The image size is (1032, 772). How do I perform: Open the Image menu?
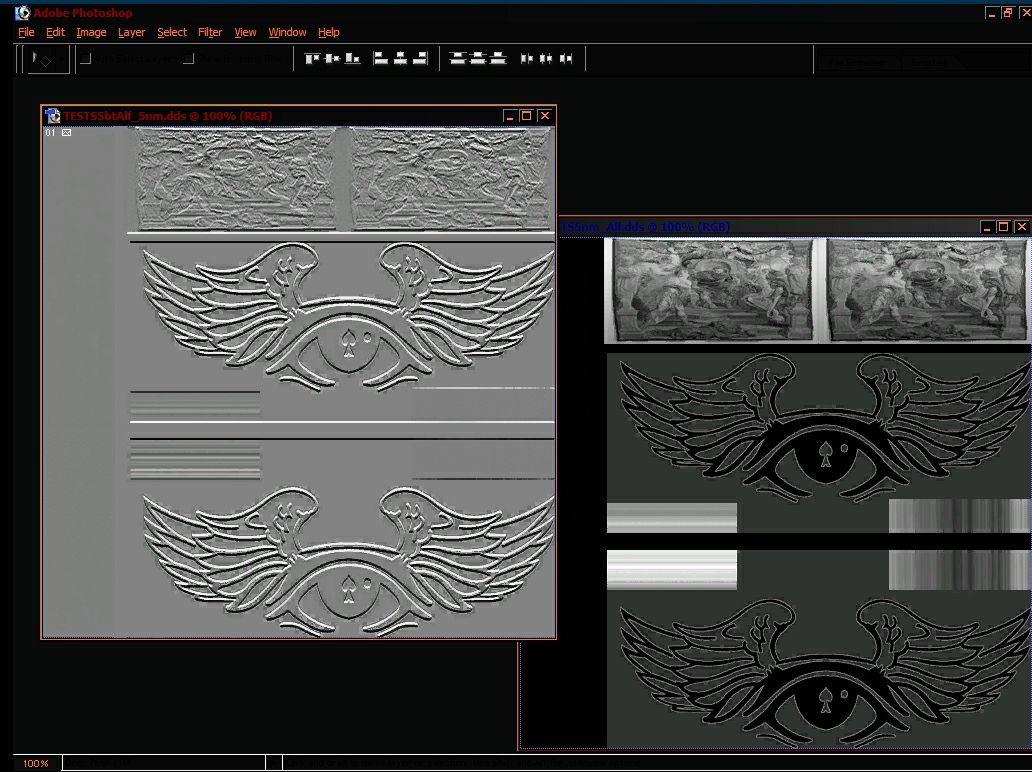click(91, 32)
